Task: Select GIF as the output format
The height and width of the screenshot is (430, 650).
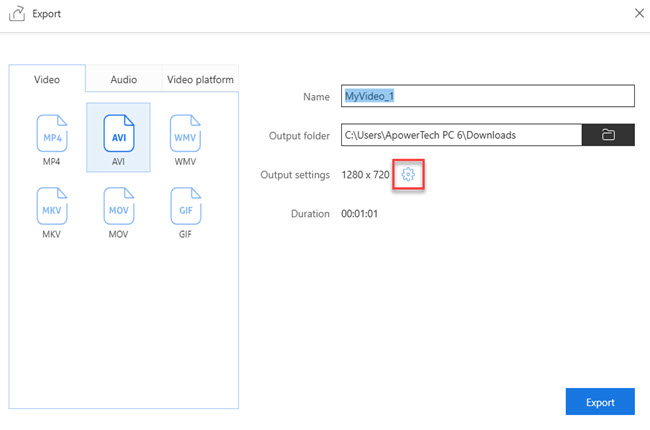Action: coord(185,208)
